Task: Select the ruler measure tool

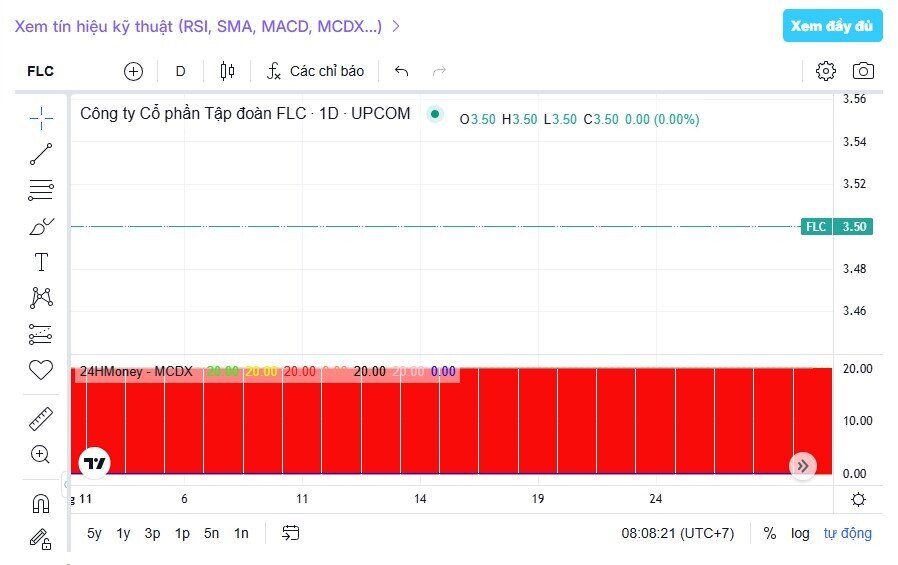Action: [41, 419]
